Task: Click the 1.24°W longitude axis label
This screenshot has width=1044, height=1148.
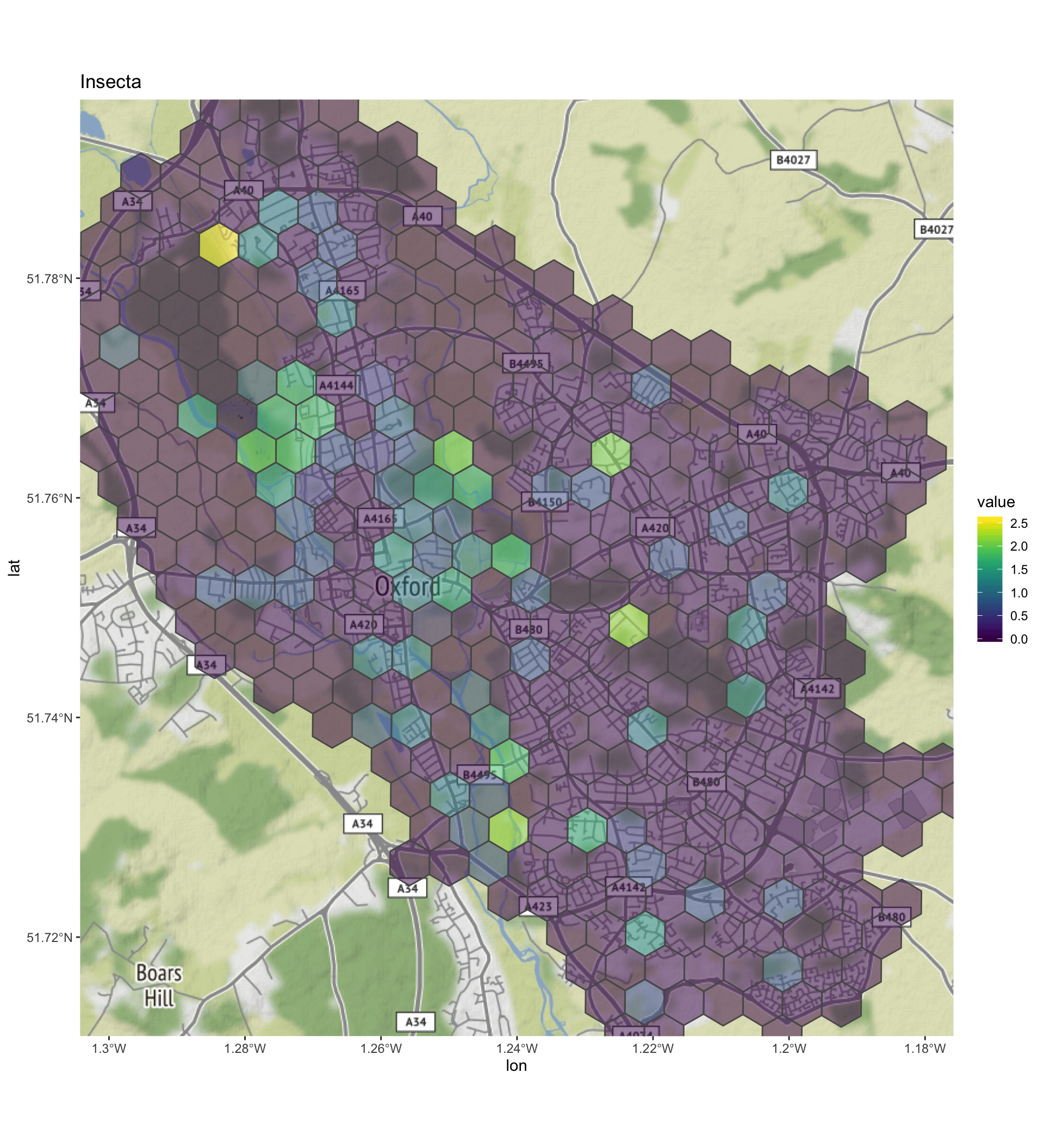Action: click(517, 1049)
